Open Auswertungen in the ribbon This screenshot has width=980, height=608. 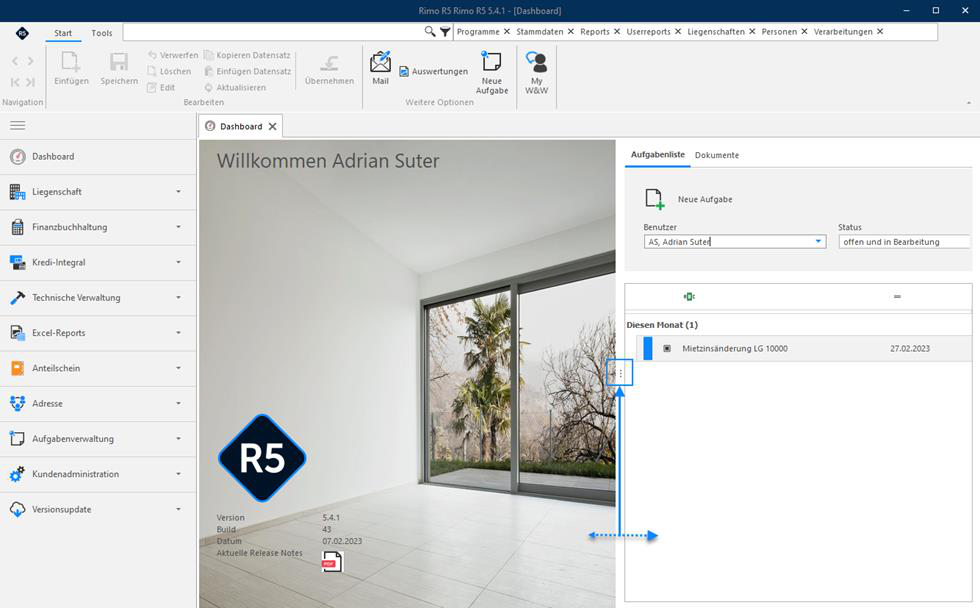[433, 71]
